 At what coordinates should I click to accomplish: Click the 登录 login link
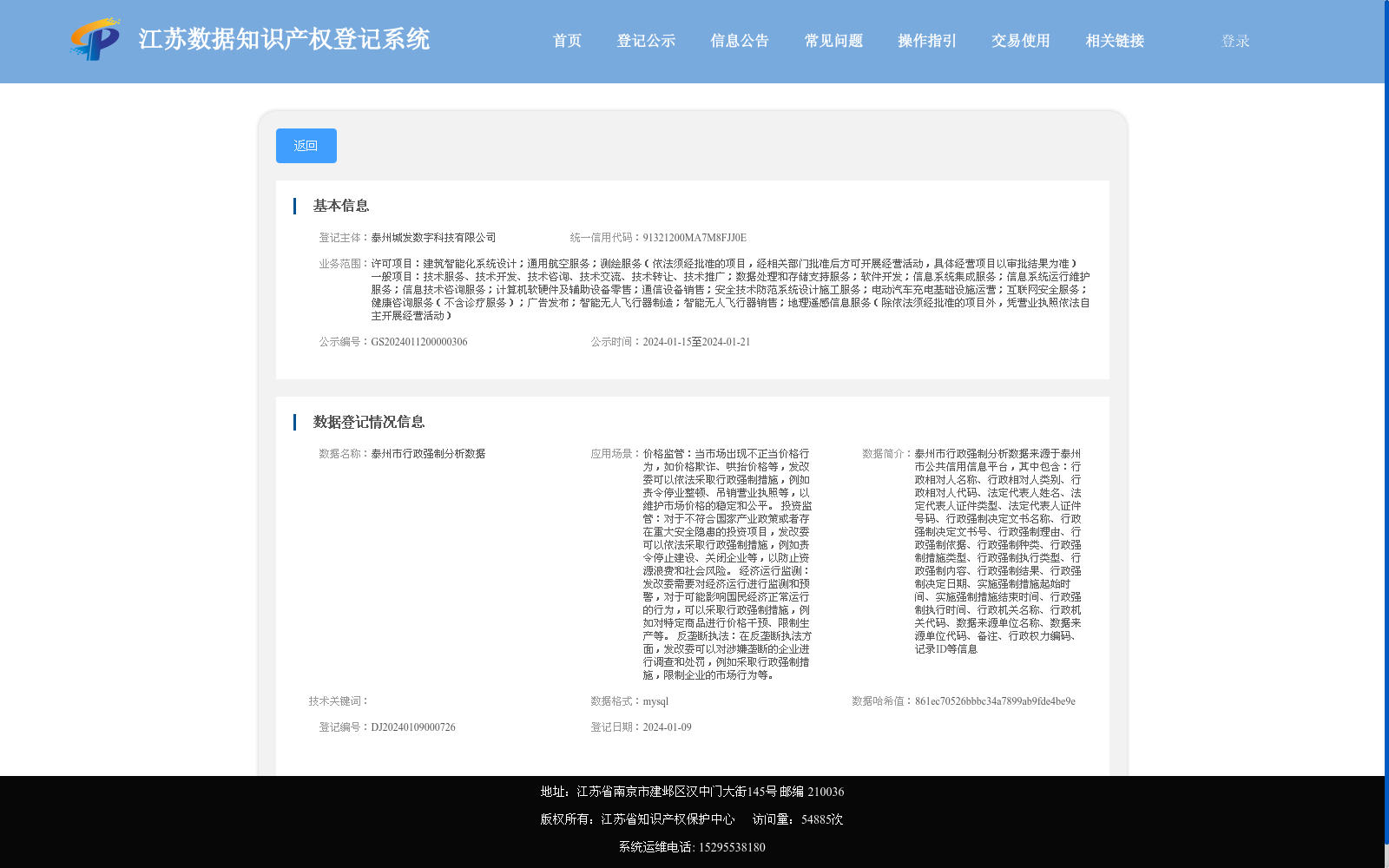1235,41
